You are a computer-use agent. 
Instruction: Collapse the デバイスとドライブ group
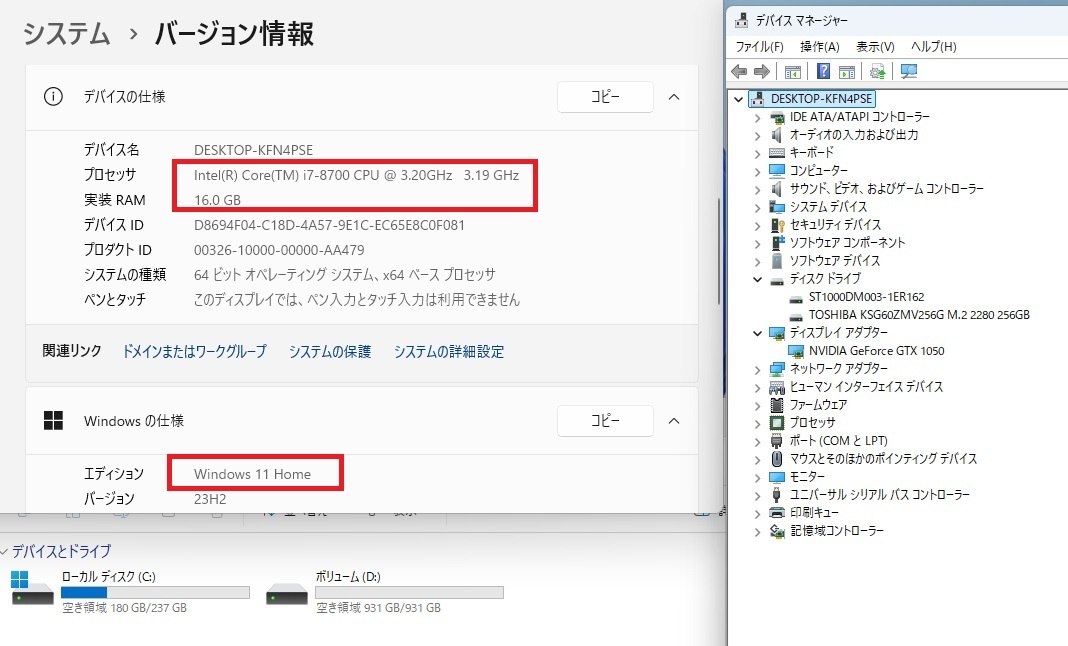click(4, 551)
